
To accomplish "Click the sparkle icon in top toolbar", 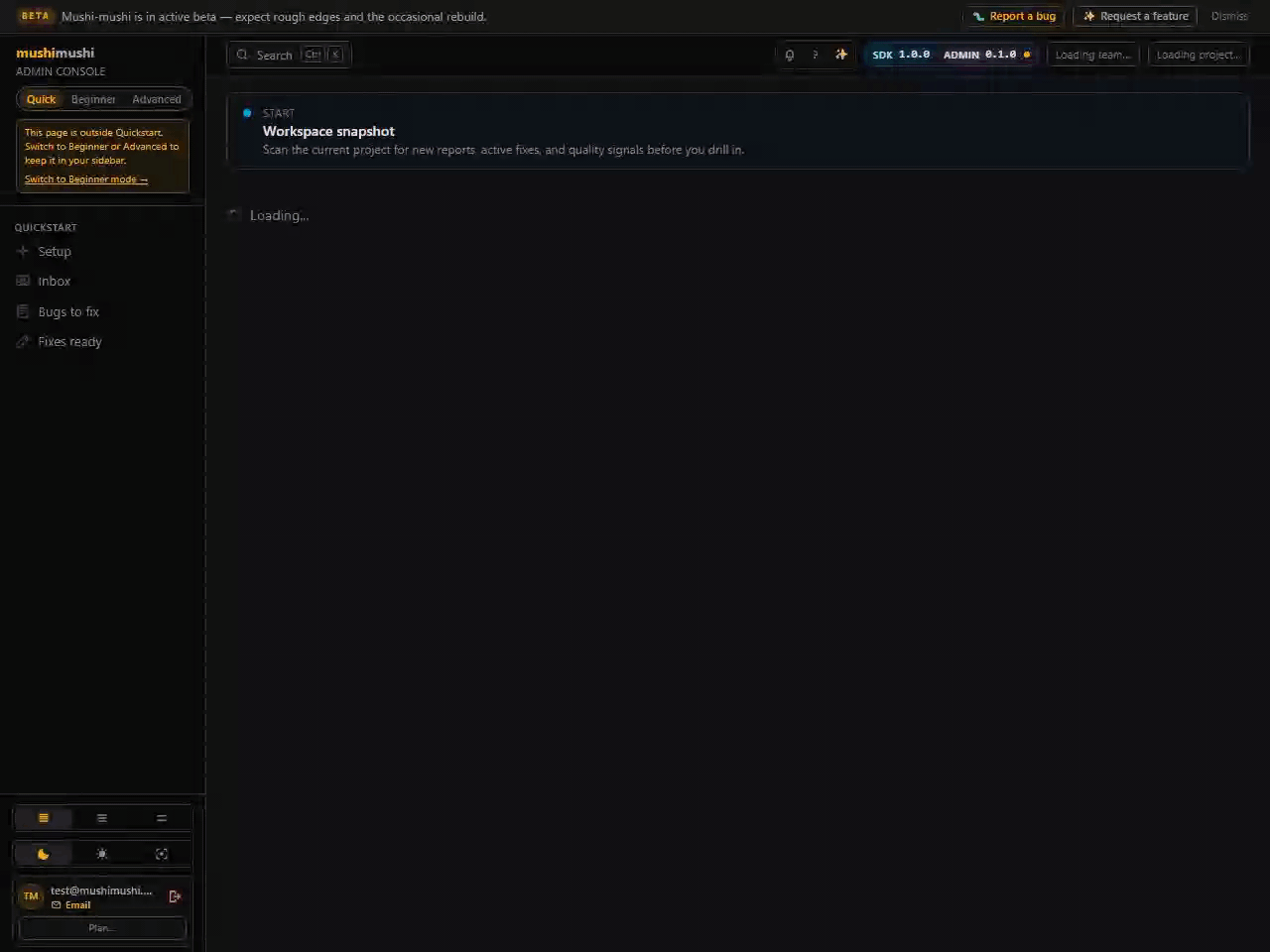I will pyautogui.click(x=841, y=56).
